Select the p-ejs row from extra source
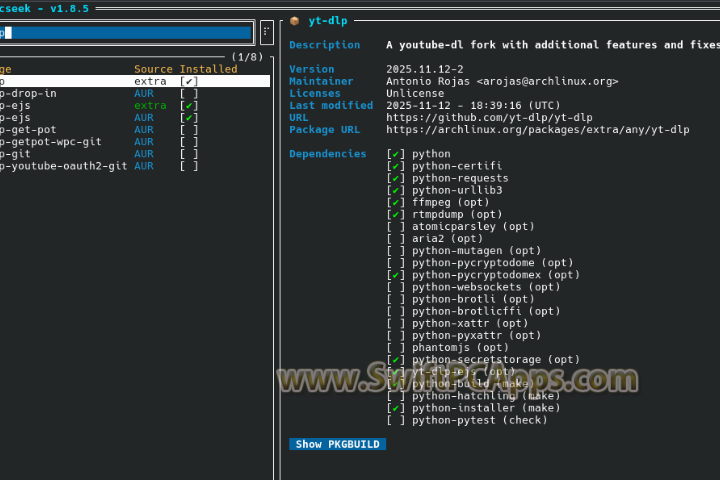Viewport: 720px width, 480px height. [135, 106]
